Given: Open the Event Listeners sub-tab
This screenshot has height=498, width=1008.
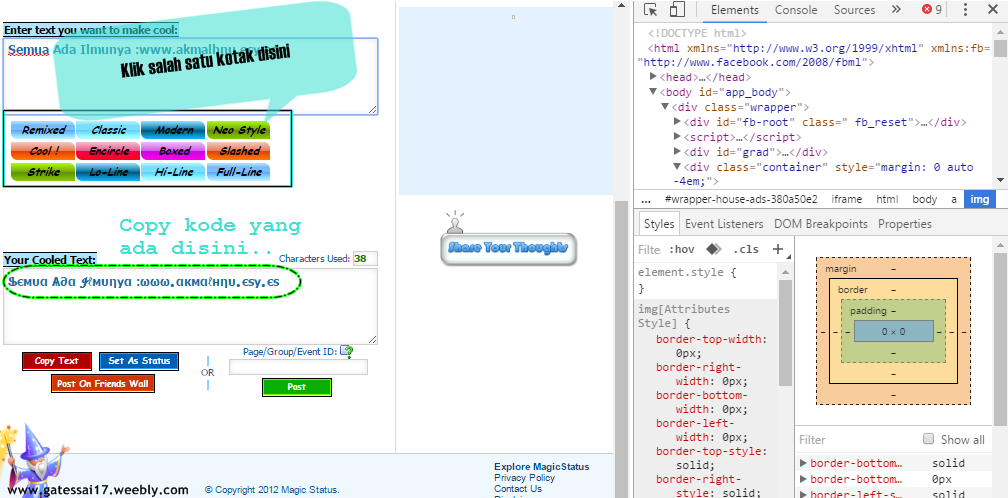Looking at the screenshot, I should (x=724, y=224).
